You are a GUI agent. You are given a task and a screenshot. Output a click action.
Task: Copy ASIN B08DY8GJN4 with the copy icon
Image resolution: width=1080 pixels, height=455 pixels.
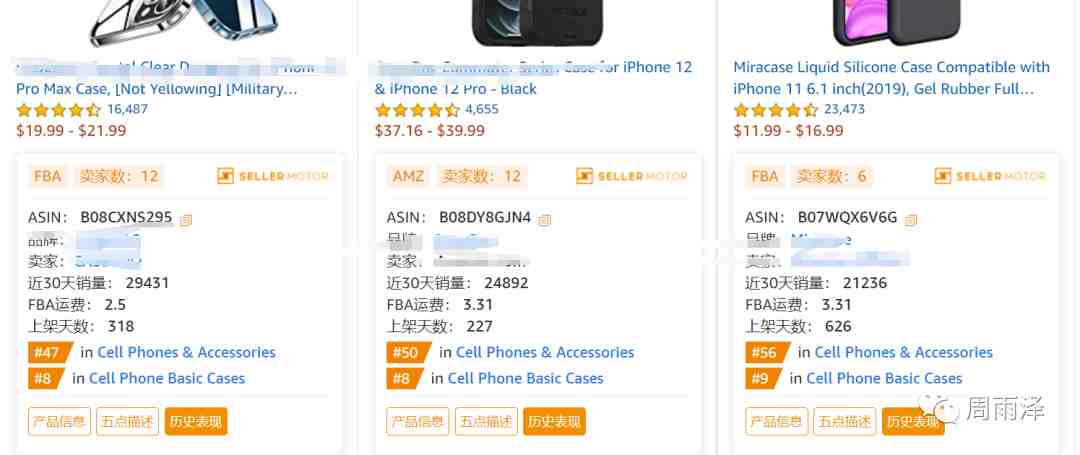click(545, 220)
